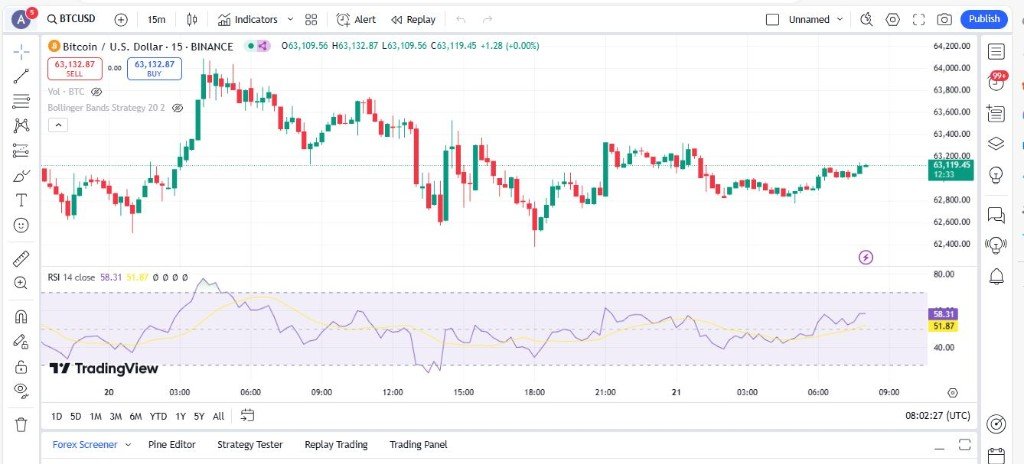Open the chats speech bubbles icon
Image resolution: width=1024 pixels, height=464 pixels.
tap(996, 214)
